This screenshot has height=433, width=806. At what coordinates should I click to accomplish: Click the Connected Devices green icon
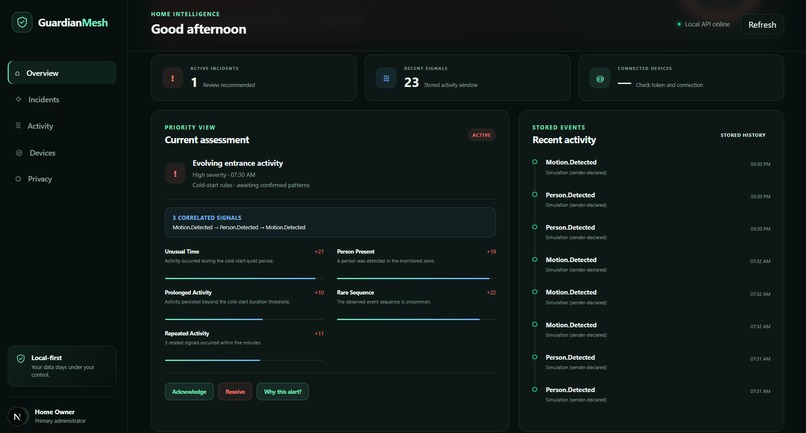coord(600,79)
